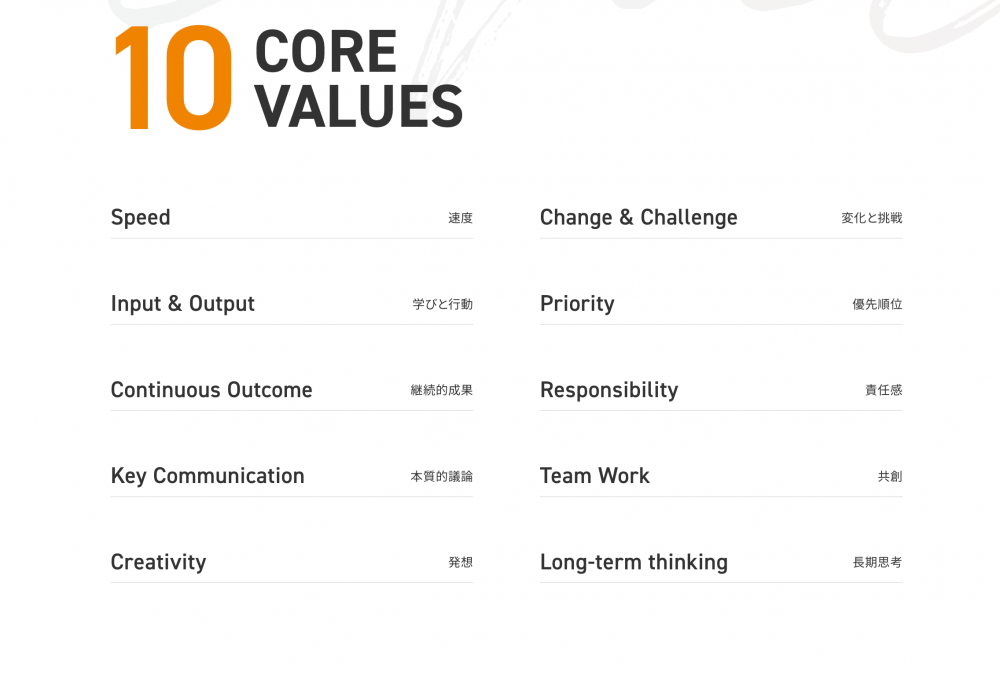
Task: Click the Japanese label 長期思考
Action: point(878,562)
